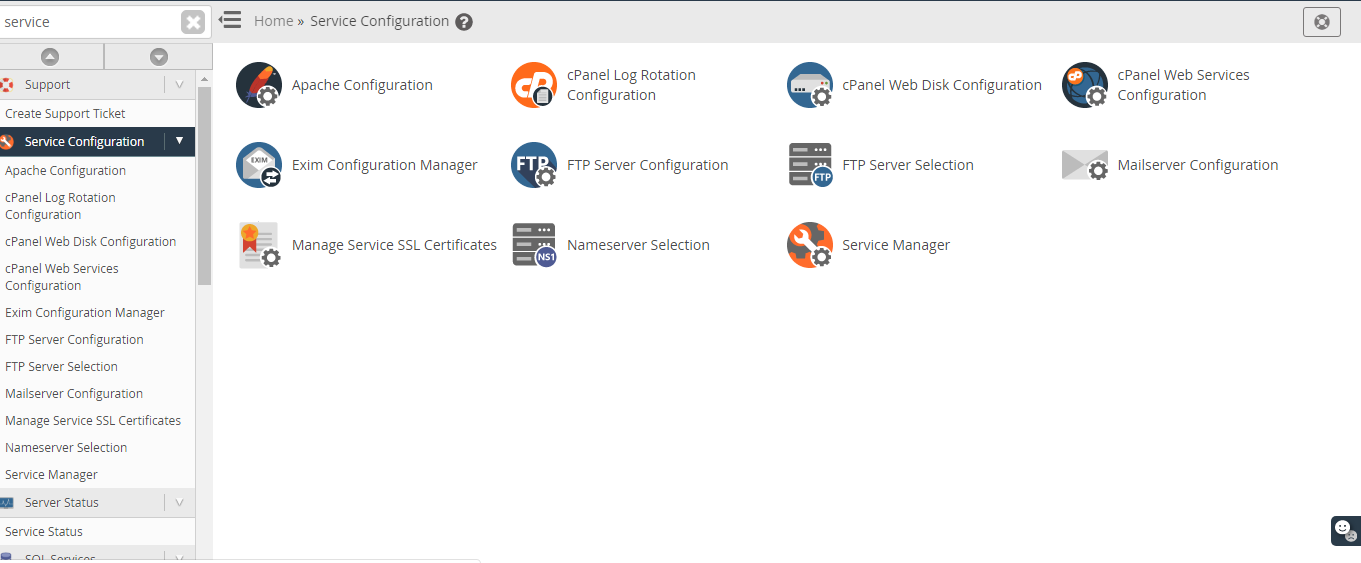The height and width of the screenshot is (563, 1361).
Task: Clear the search field with X button
Action: click(x=193, y=22)
